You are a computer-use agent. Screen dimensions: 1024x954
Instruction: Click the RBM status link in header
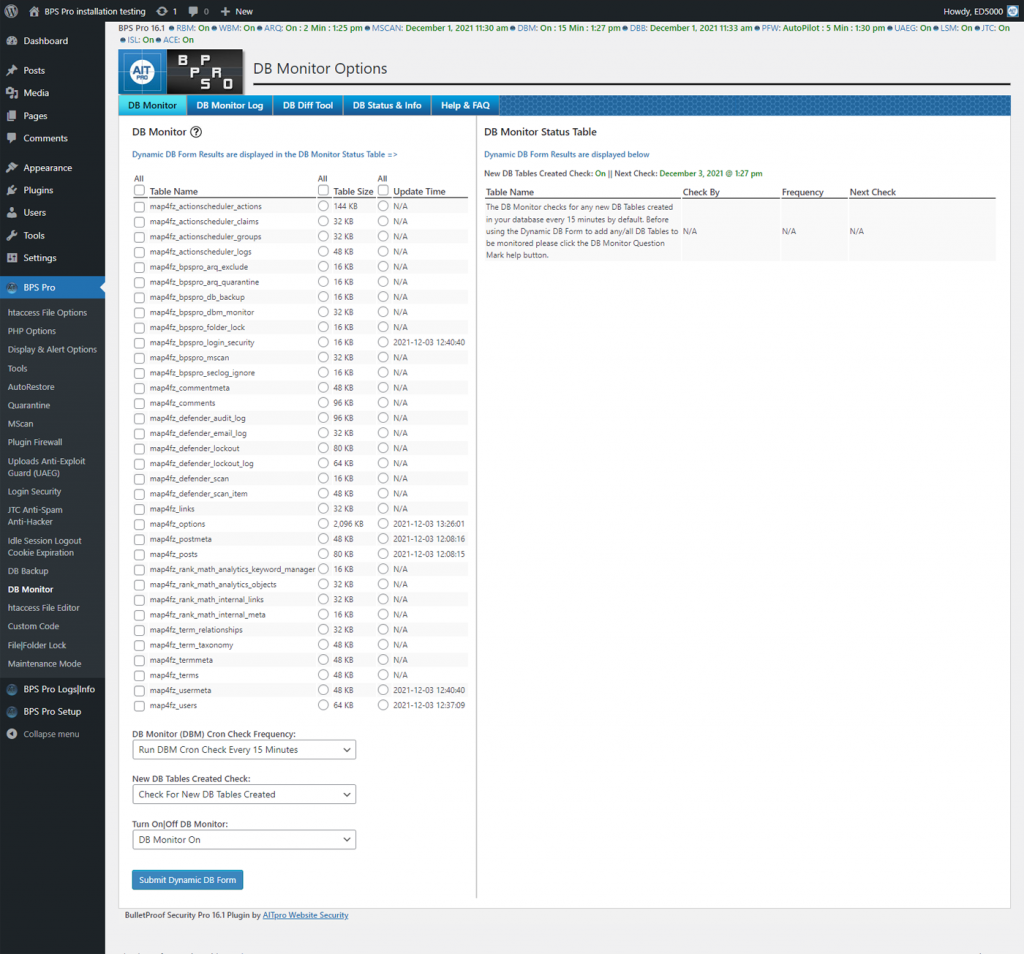pos(185,28)
